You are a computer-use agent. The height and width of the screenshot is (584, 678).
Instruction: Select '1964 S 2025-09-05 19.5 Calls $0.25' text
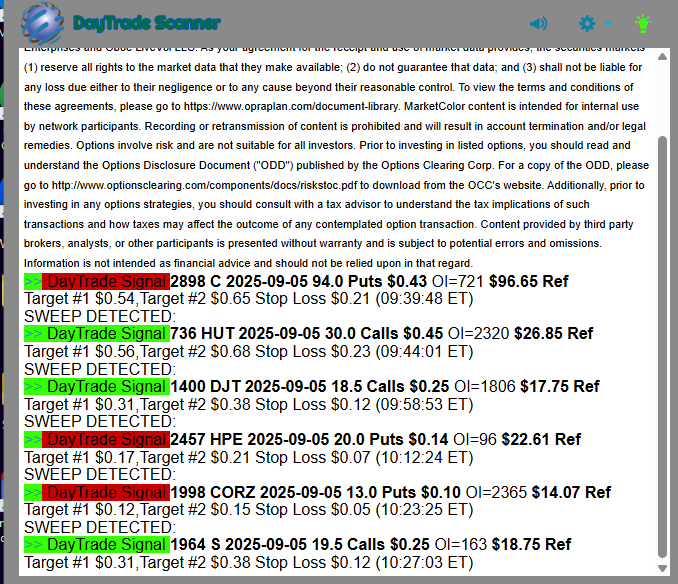point(300,544)
